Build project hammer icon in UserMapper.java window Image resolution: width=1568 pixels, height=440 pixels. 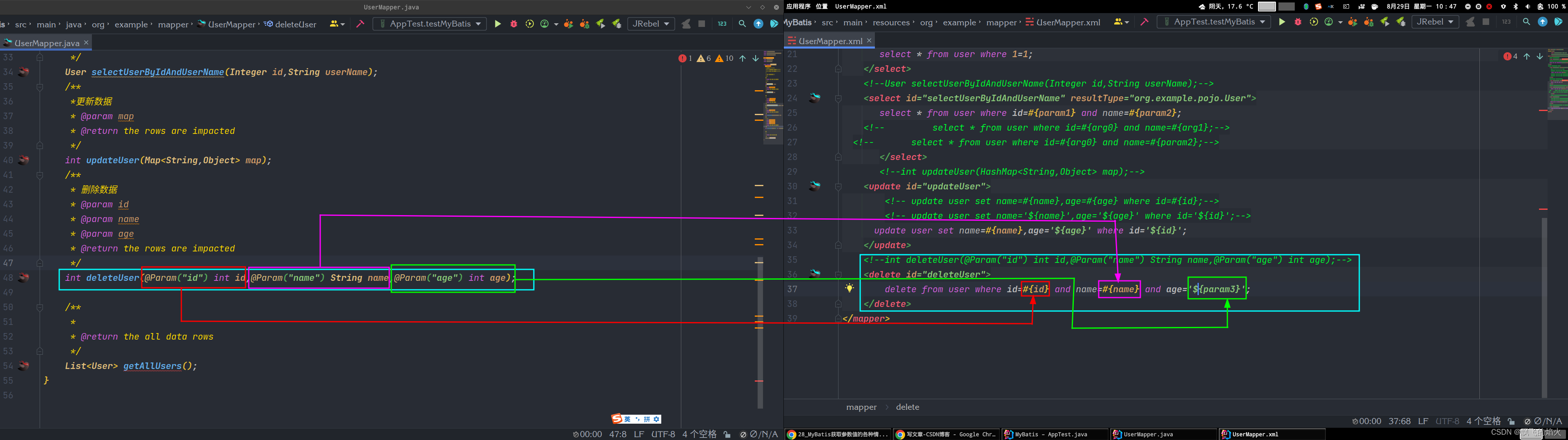[x=360, y=24]
